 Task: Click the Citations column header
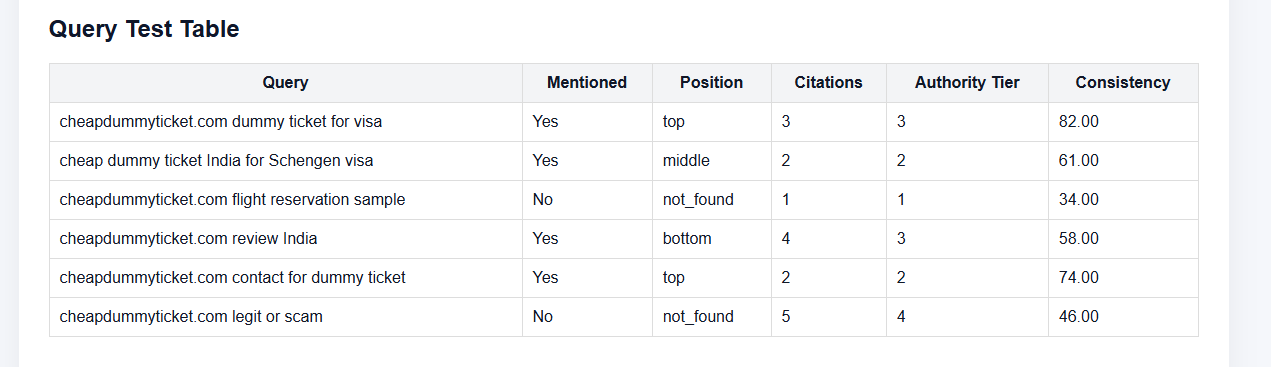[829, 83]
